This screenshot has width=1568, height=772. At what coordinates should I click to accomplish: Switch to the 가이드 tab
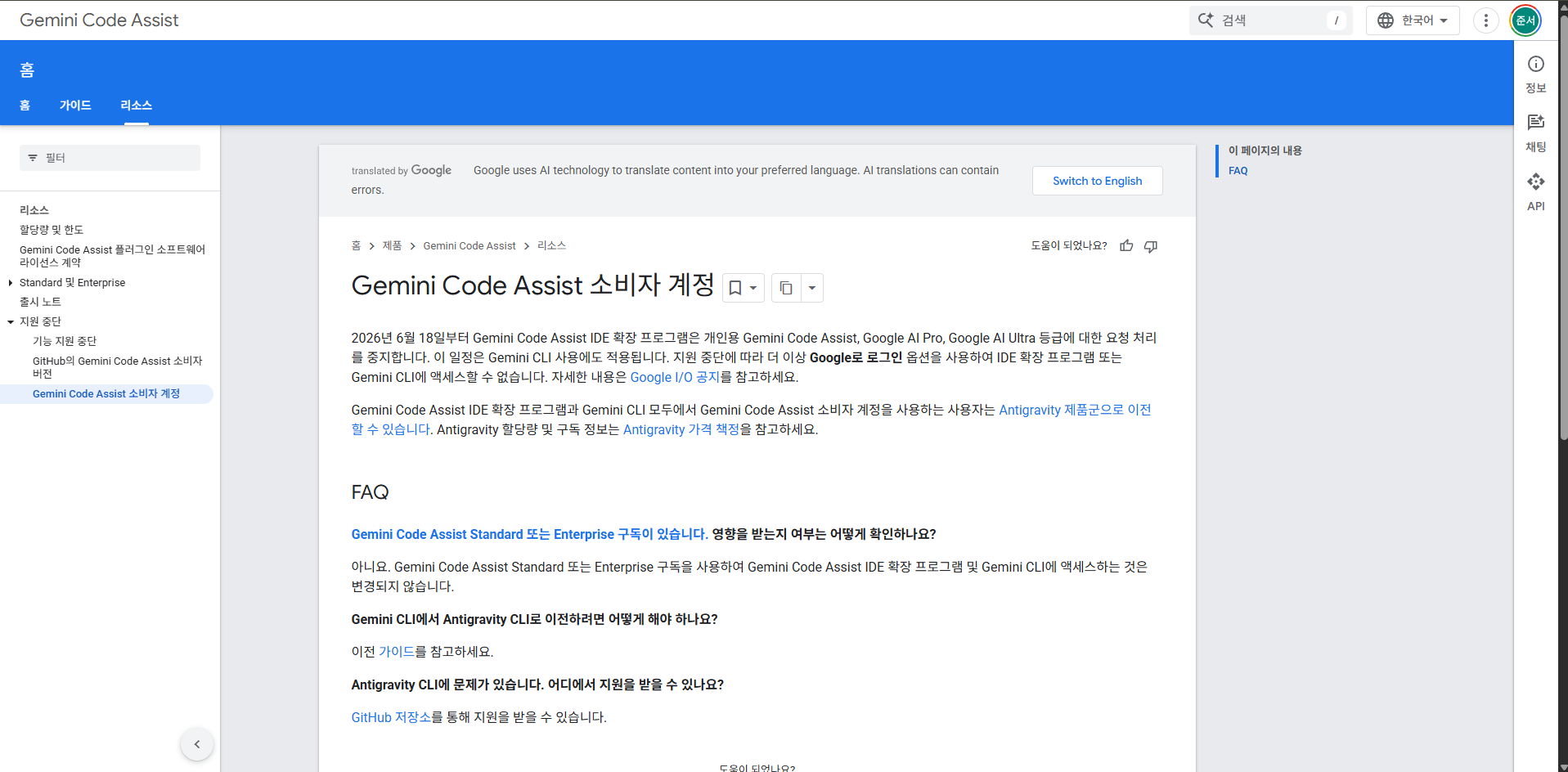pos(75,105)
